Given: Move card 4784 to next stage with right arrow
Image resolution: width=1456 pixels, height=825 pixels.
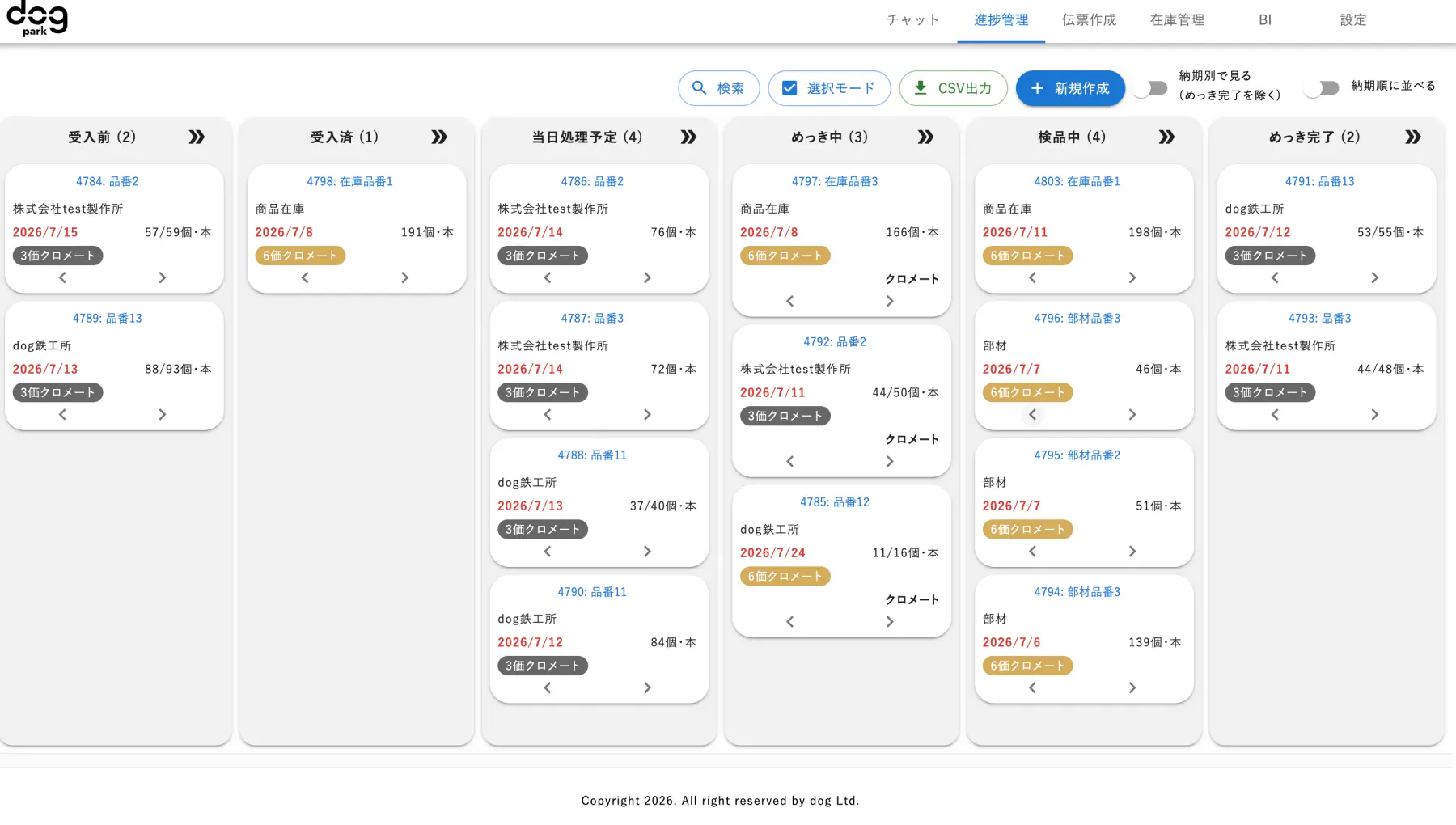Looking at the screenshot, I should [162, 277].
